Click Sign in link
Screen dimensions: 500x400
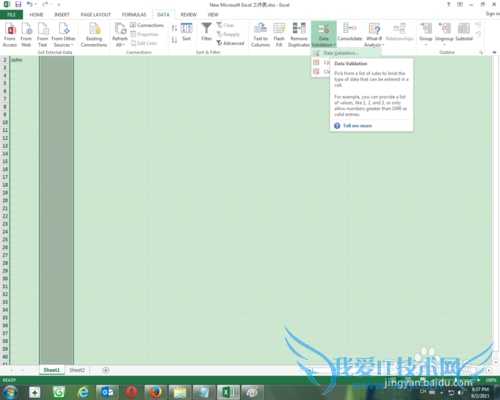coord(493,14)
